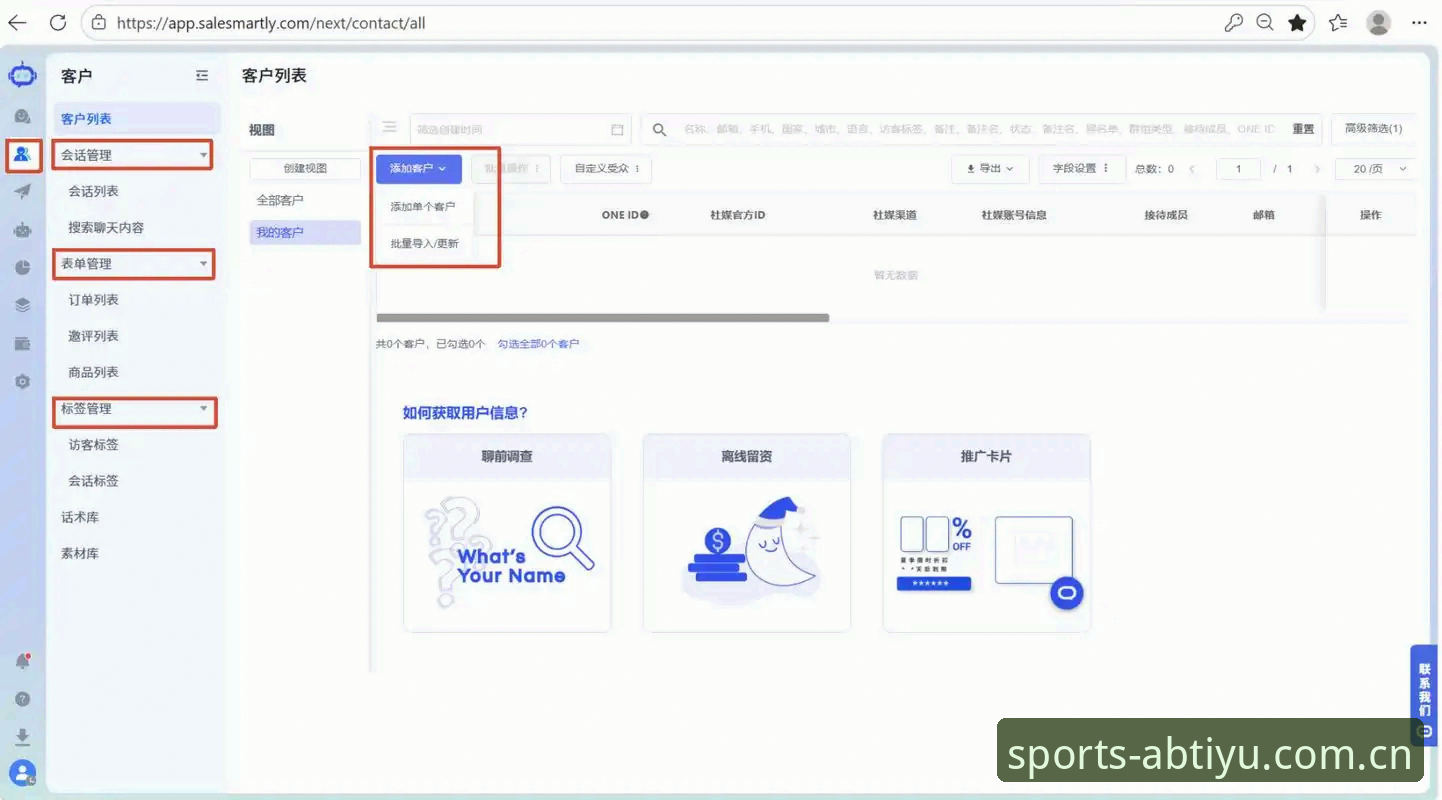Viewport: 1442px width, 800px height.
Task: Open the browser profile avatar
Action: pos(1379,22)
